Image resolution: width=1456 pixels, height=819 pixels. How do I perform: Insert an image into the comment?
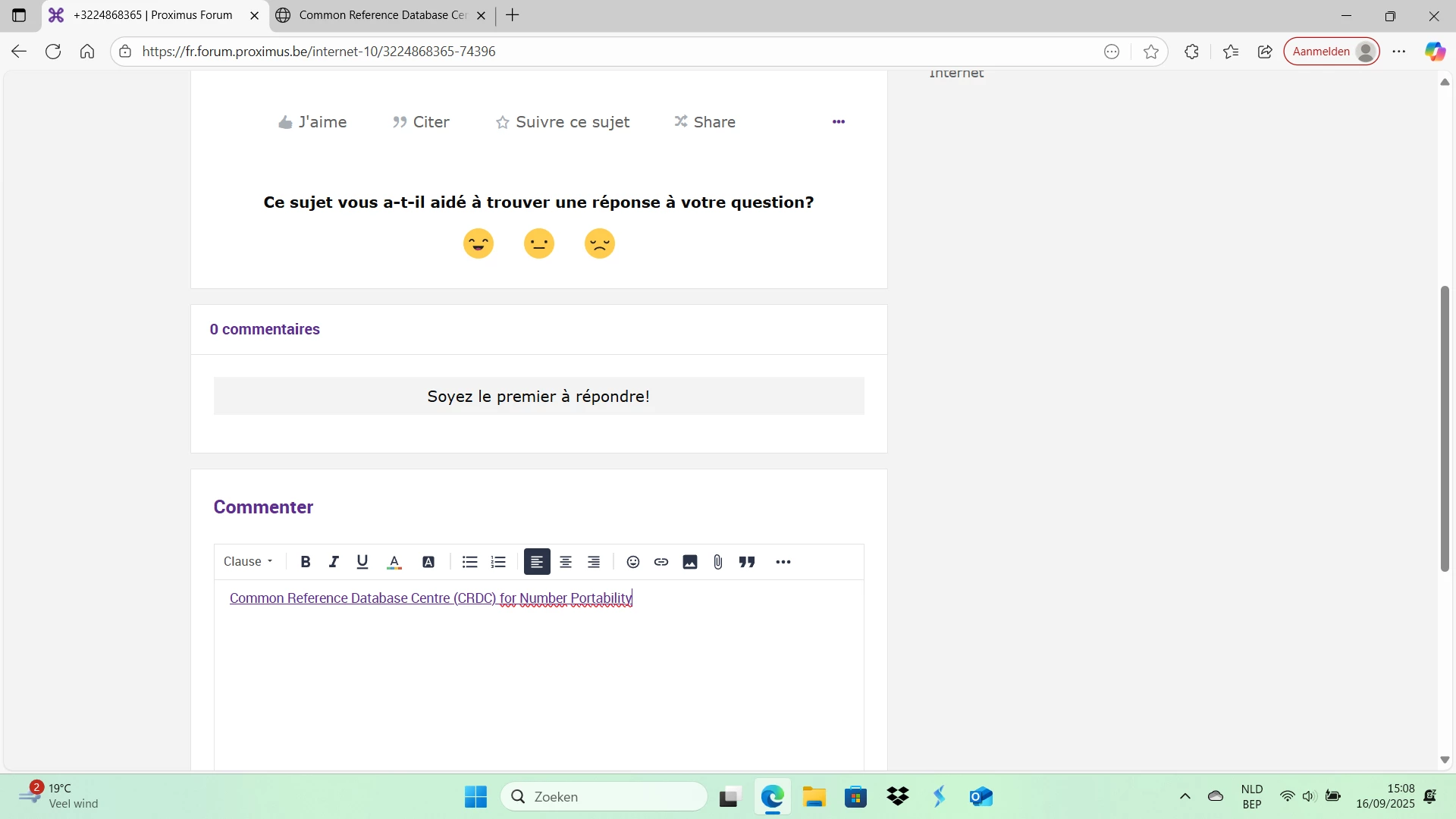coord(690,562)
